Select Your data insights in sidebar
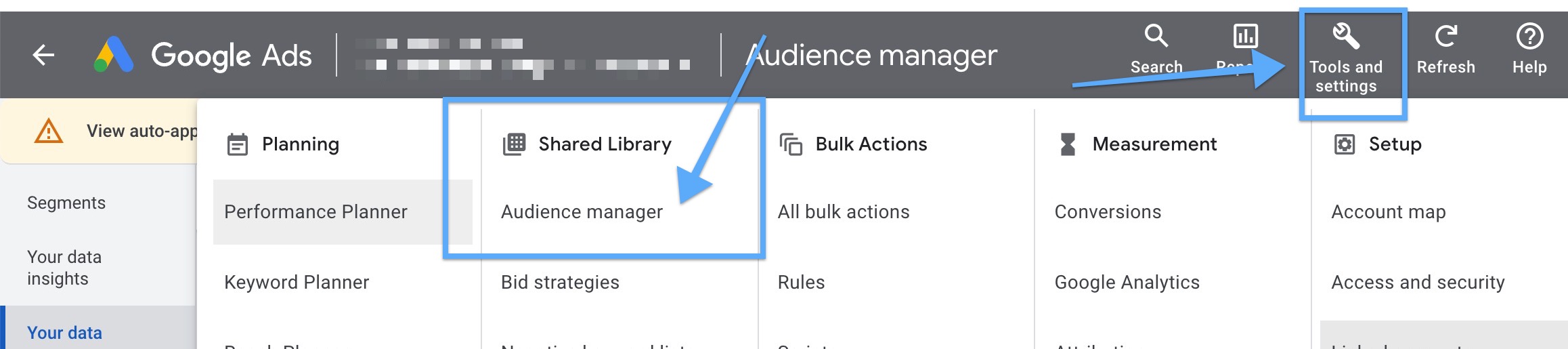1568x349 pixels. tap(64, 268)
